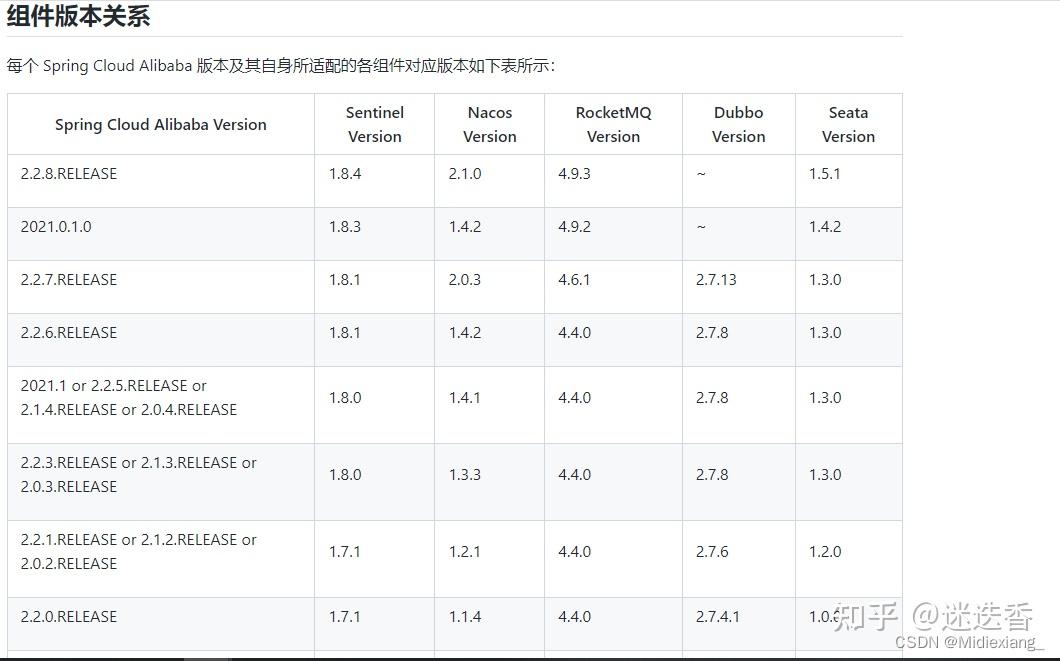Click Seata version 1.5.1 cell
This screenshot has height=661, width=1060.
(x=825, y=174)
